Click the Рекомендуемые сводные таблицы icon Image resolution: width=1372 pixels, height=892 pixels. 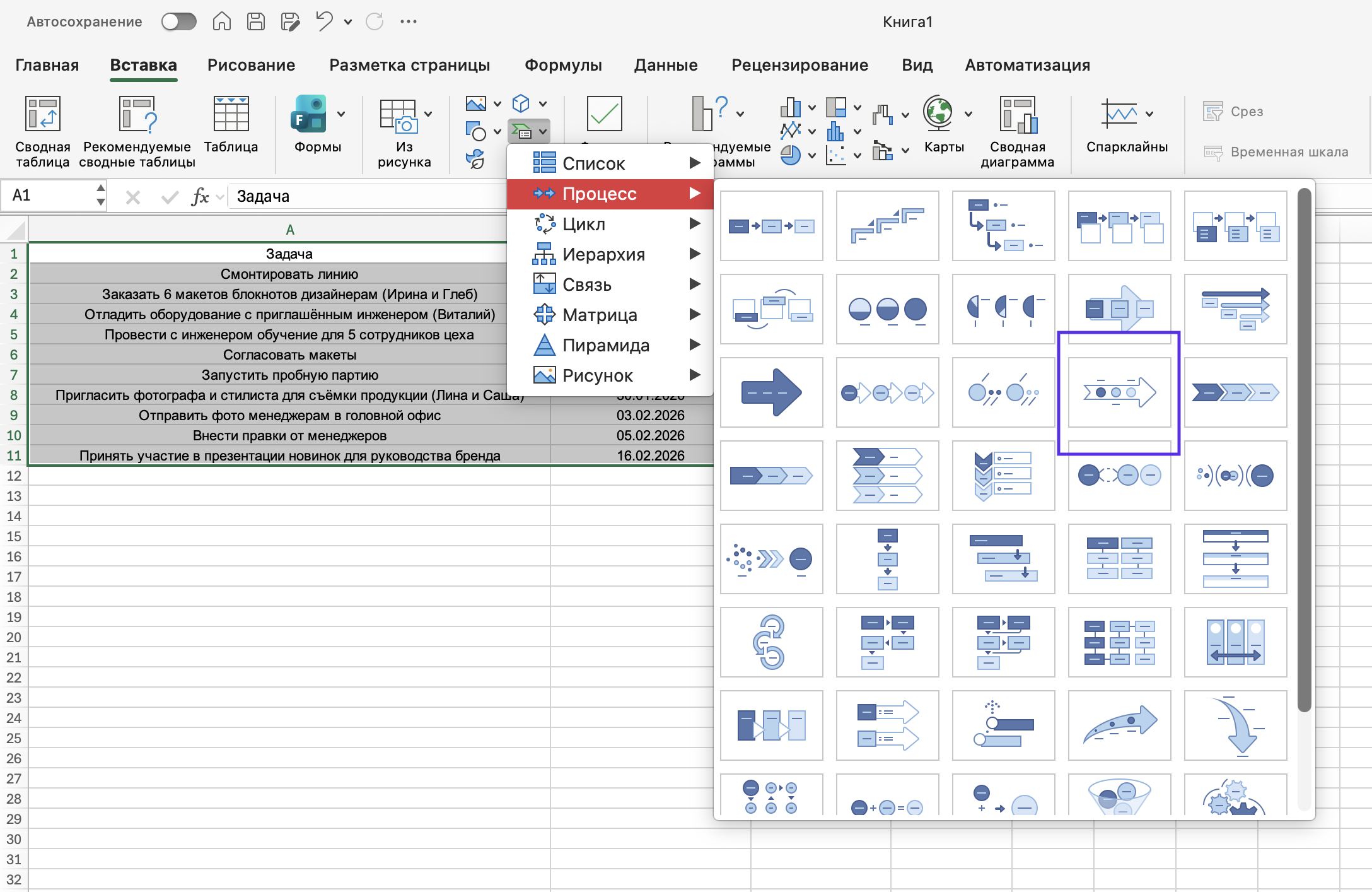point(137,114)
